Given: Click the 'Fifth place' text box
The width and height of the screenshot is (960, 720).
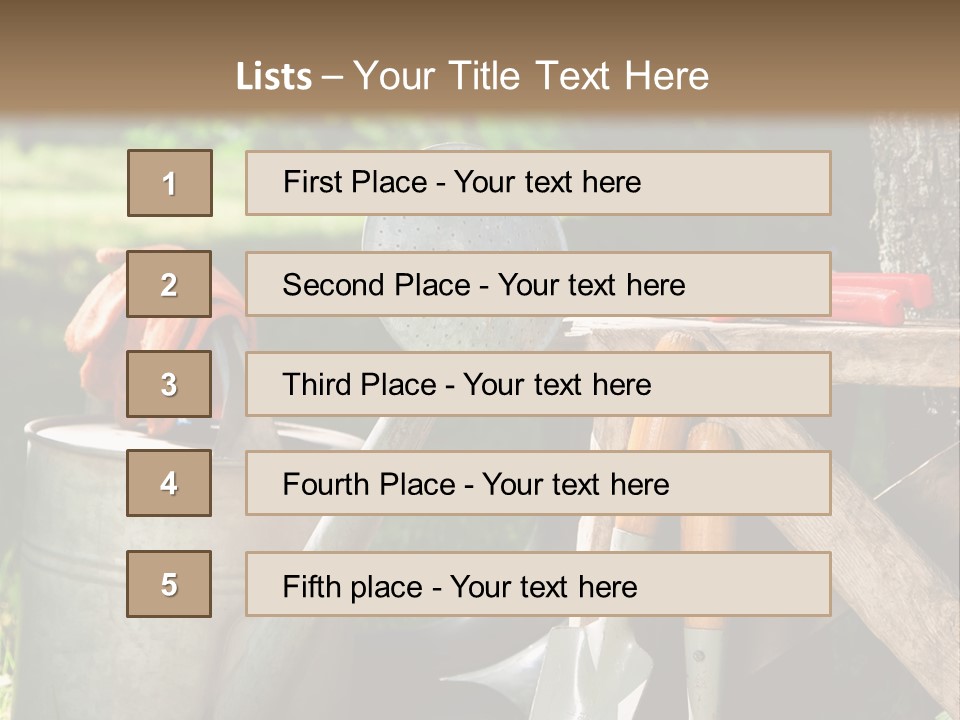Looking at the screenshot, I should [x=538, y=584].
